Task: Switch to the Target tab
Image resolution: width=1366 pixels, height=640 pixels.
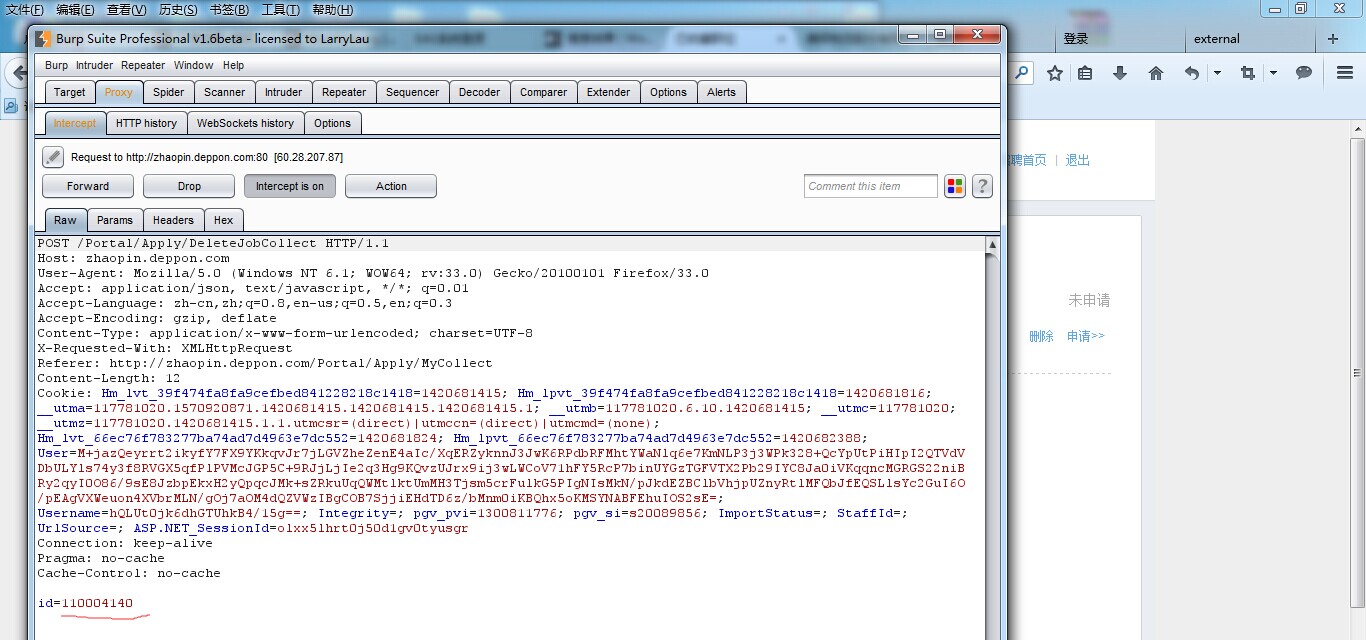Action: (x=69, y=92)
